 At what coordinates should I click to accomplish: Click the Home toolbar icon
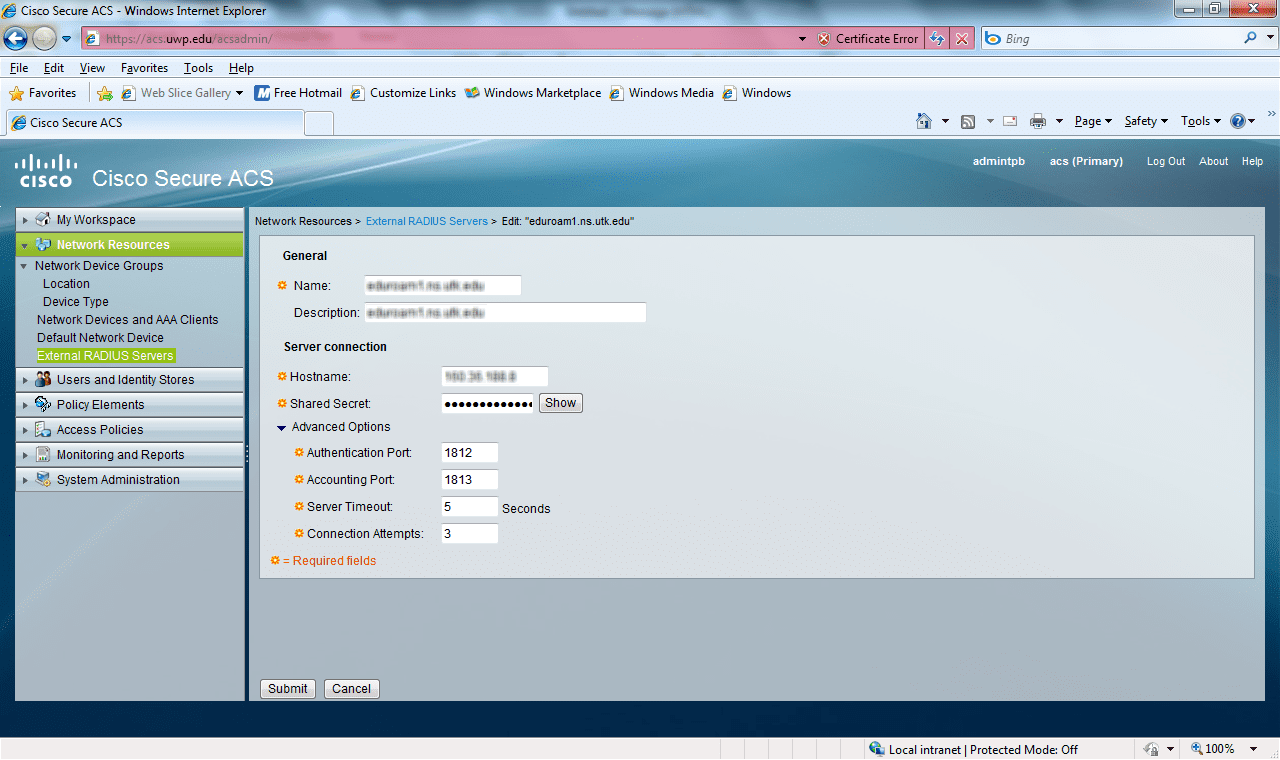pyautogui.click(x=924, y=121)
